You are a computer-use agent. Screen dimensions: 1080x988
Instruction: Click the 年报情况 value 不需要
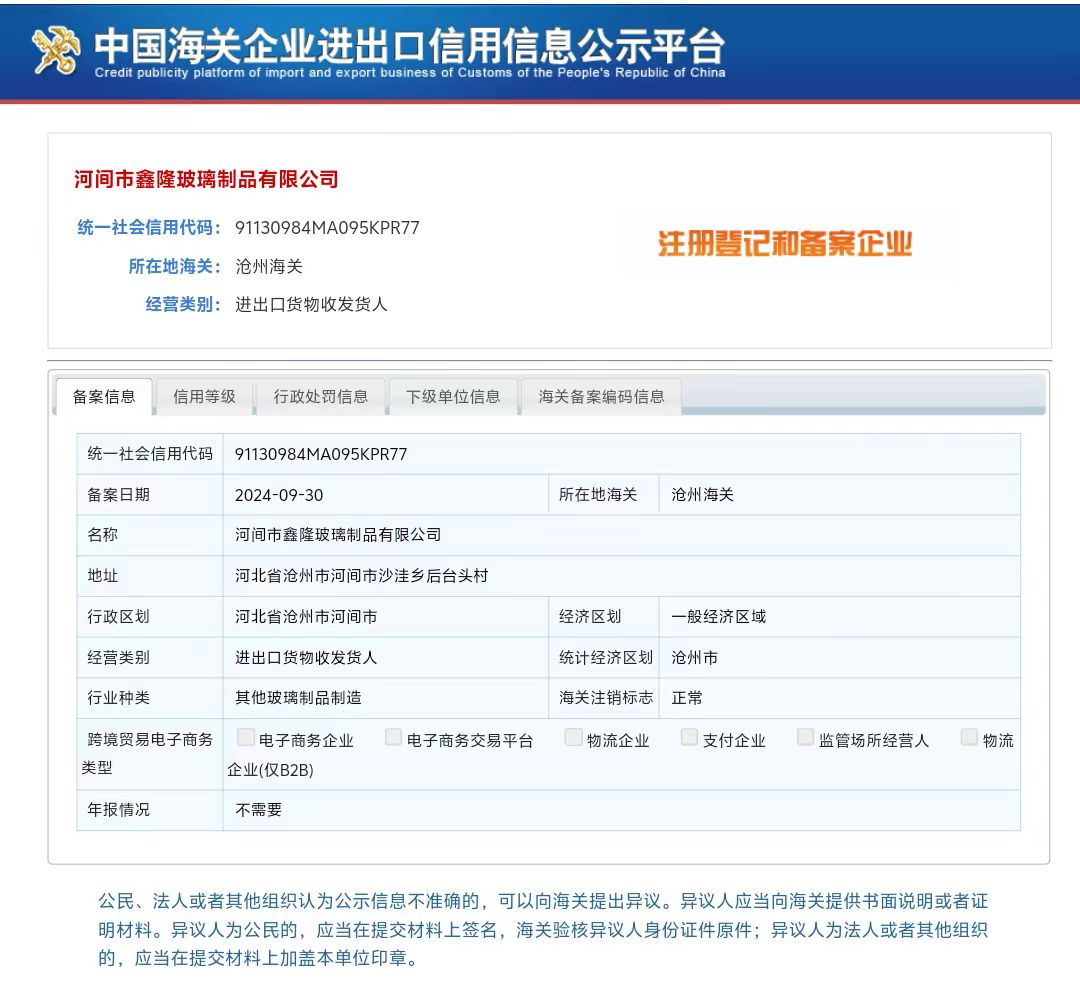click(258, 810)
